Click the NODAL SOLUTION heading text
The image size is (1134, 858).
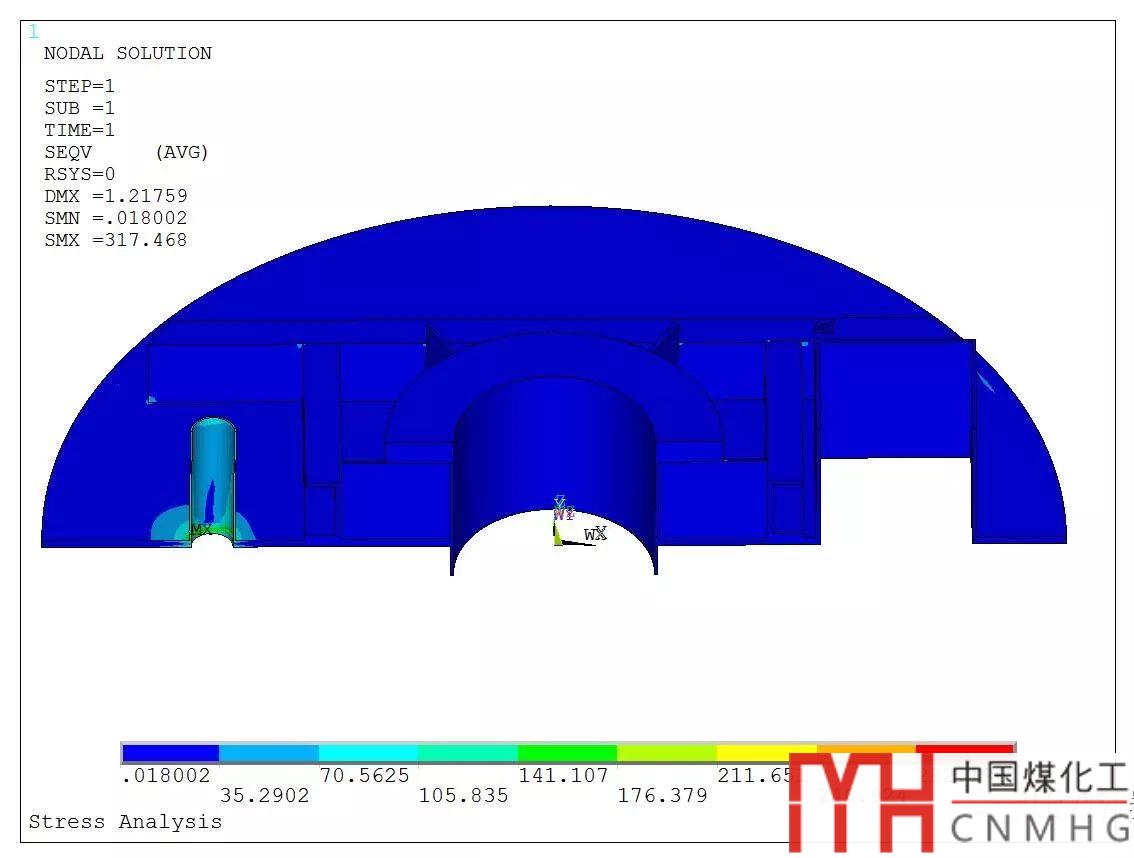click(x=127, y=53)
